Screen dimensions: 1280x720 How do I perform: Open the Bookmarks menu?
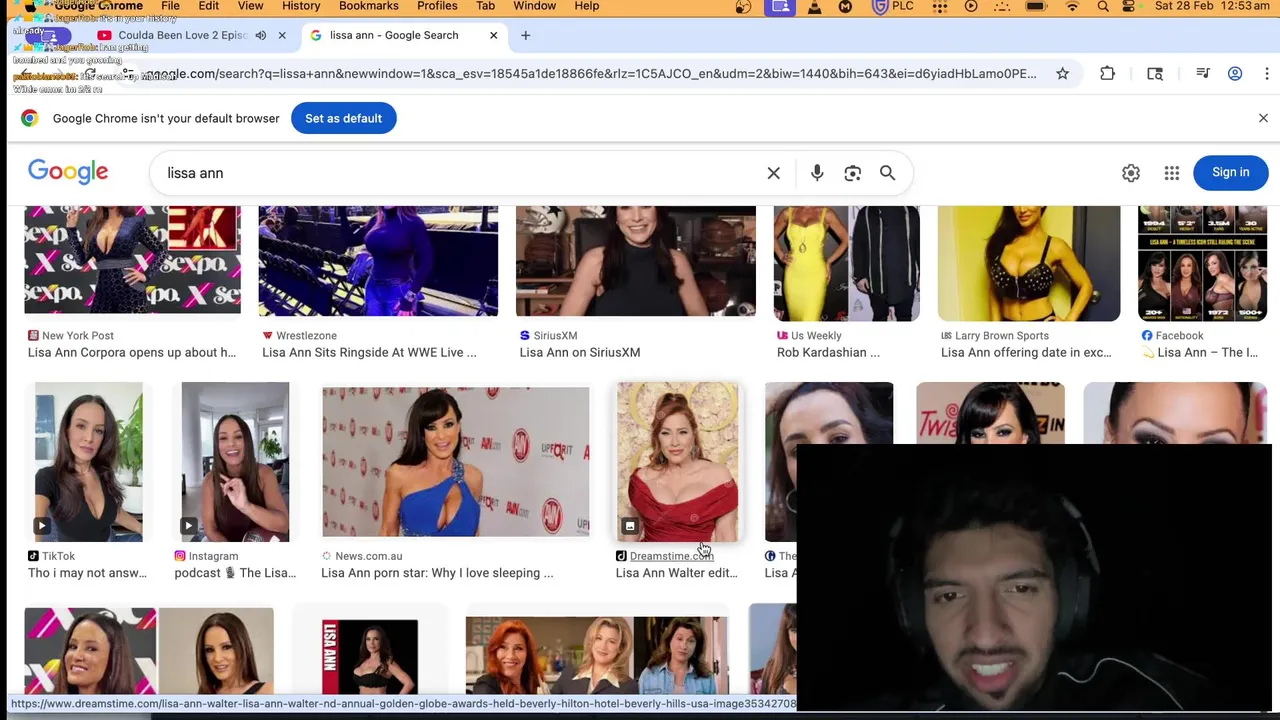[368, 6]
